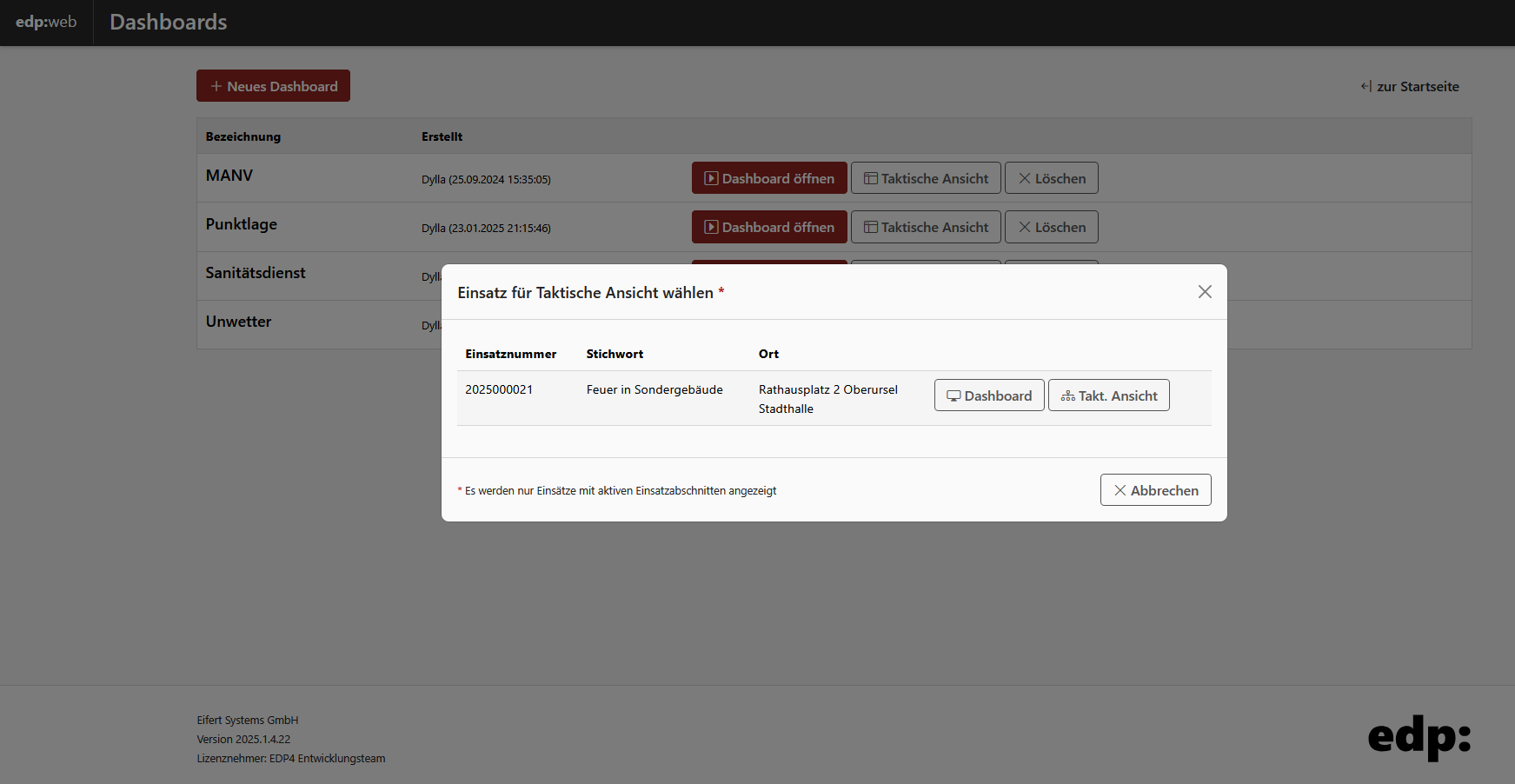Click play icon on MANV Dashboard öffnen
Viewport: 1515px width, 784px height.
click(711, 178)
